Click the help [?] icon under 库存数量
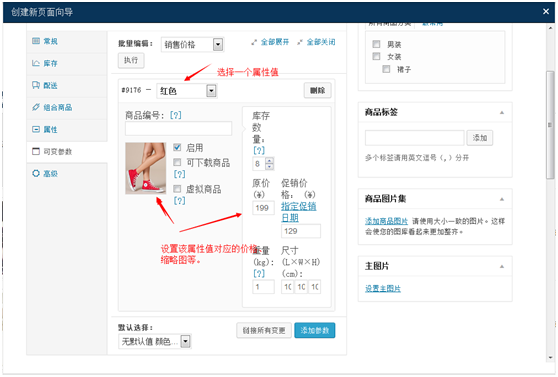 (259, 151)
